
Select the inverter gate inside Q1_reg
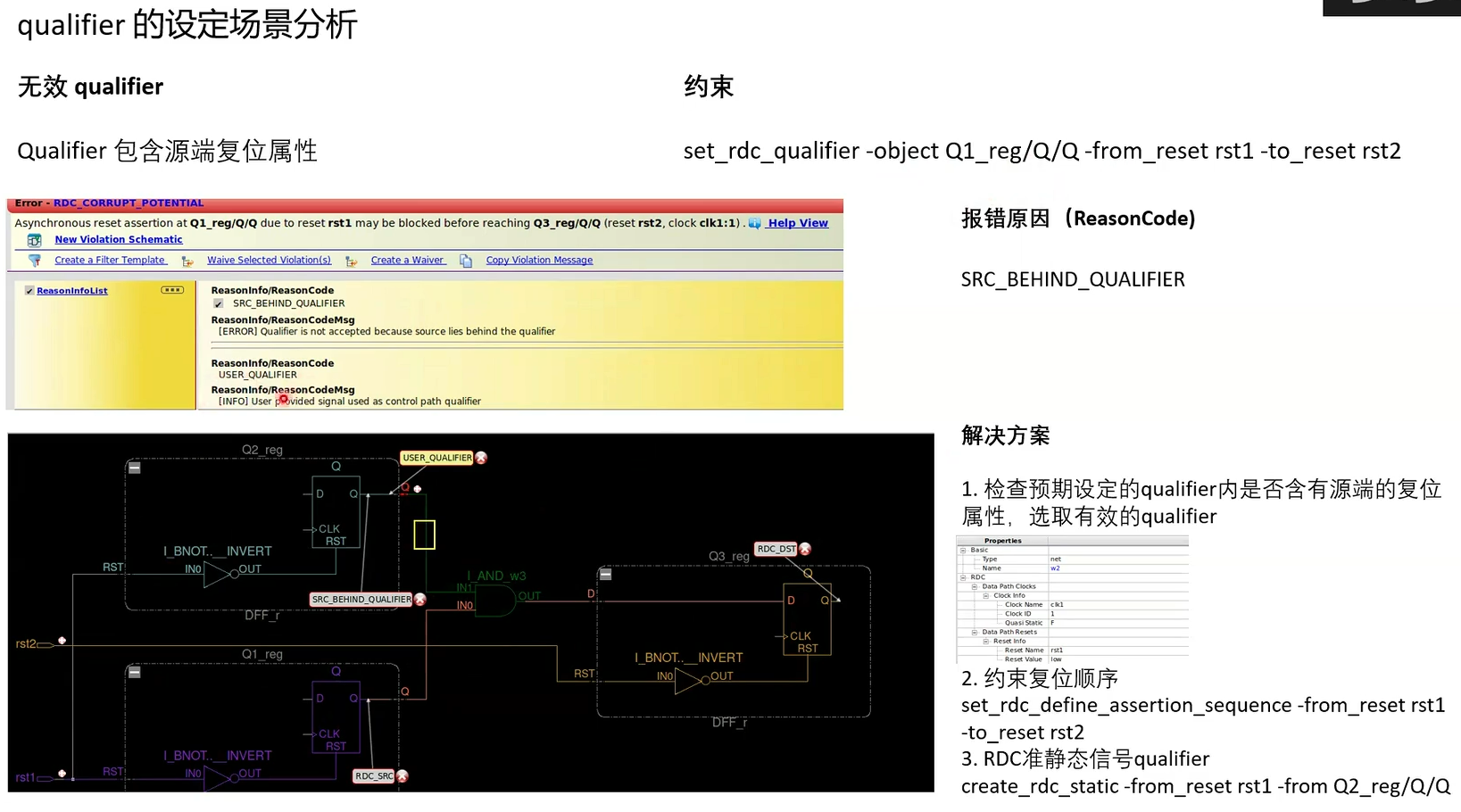[x=220, y=779]
